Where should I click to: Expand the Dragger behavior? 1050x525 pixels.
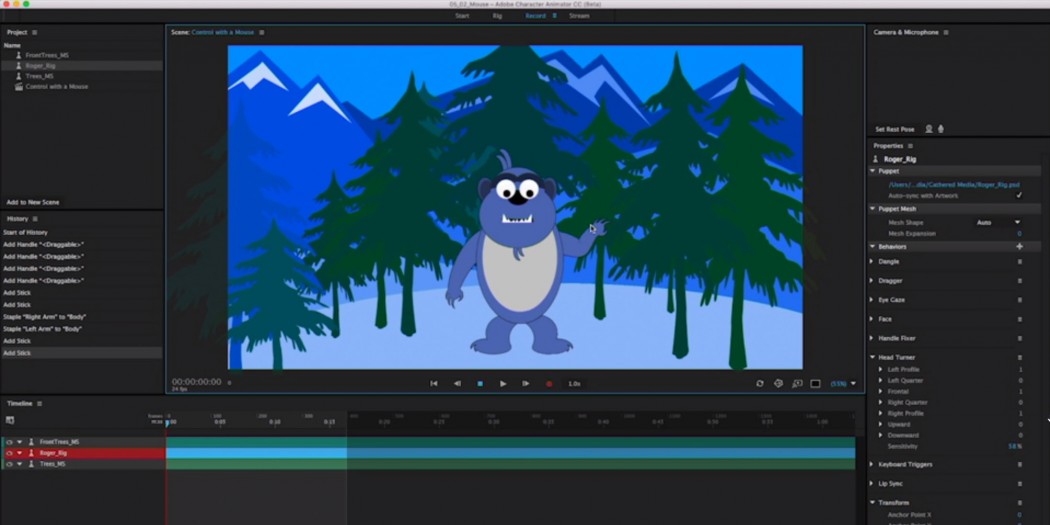click(872, 281)
